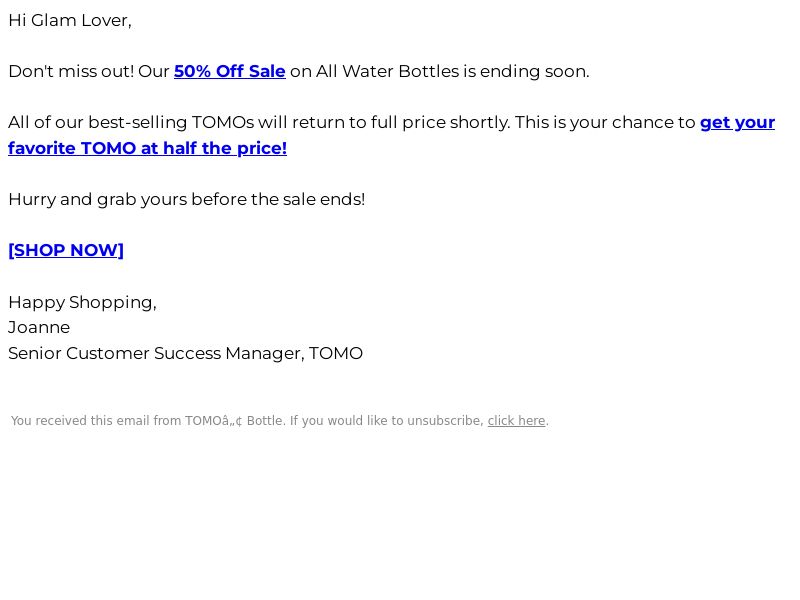Click the words 'is ending soon.'
Viewport: 800px width, 600px height.
[x=527, y=71]
